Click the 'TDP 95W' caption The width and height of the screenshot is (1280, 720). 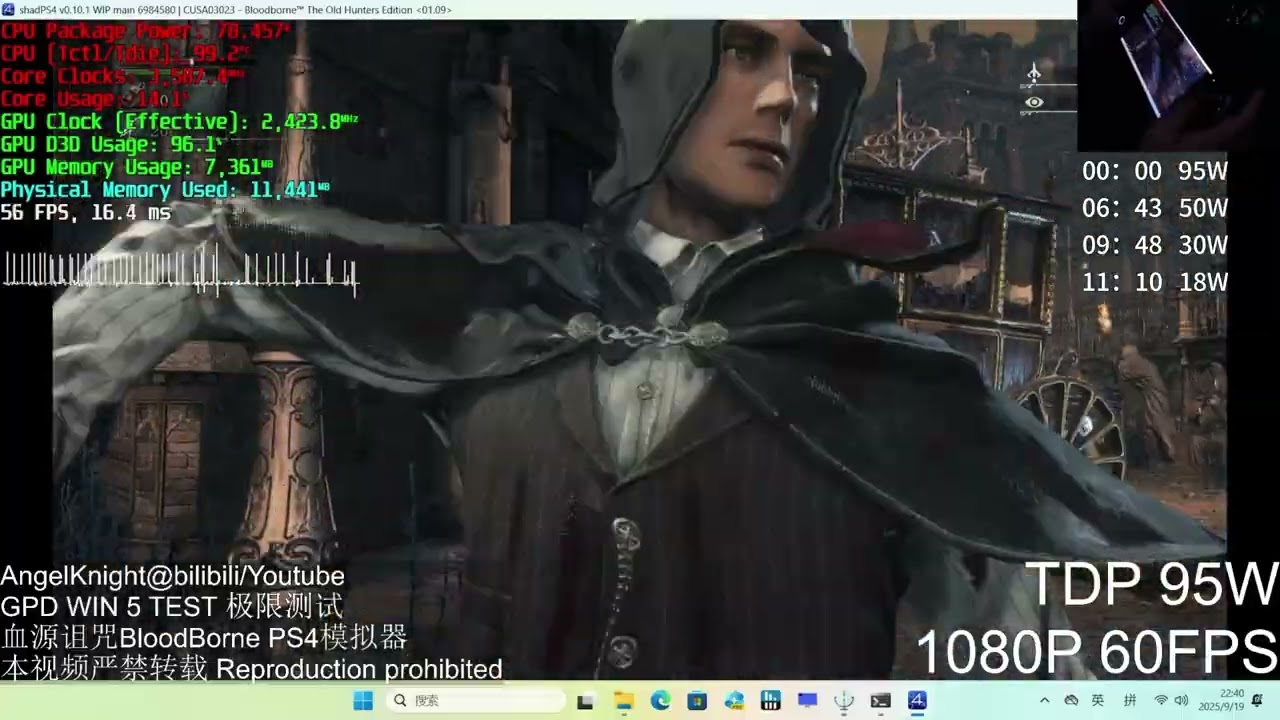coord(1151,585)
